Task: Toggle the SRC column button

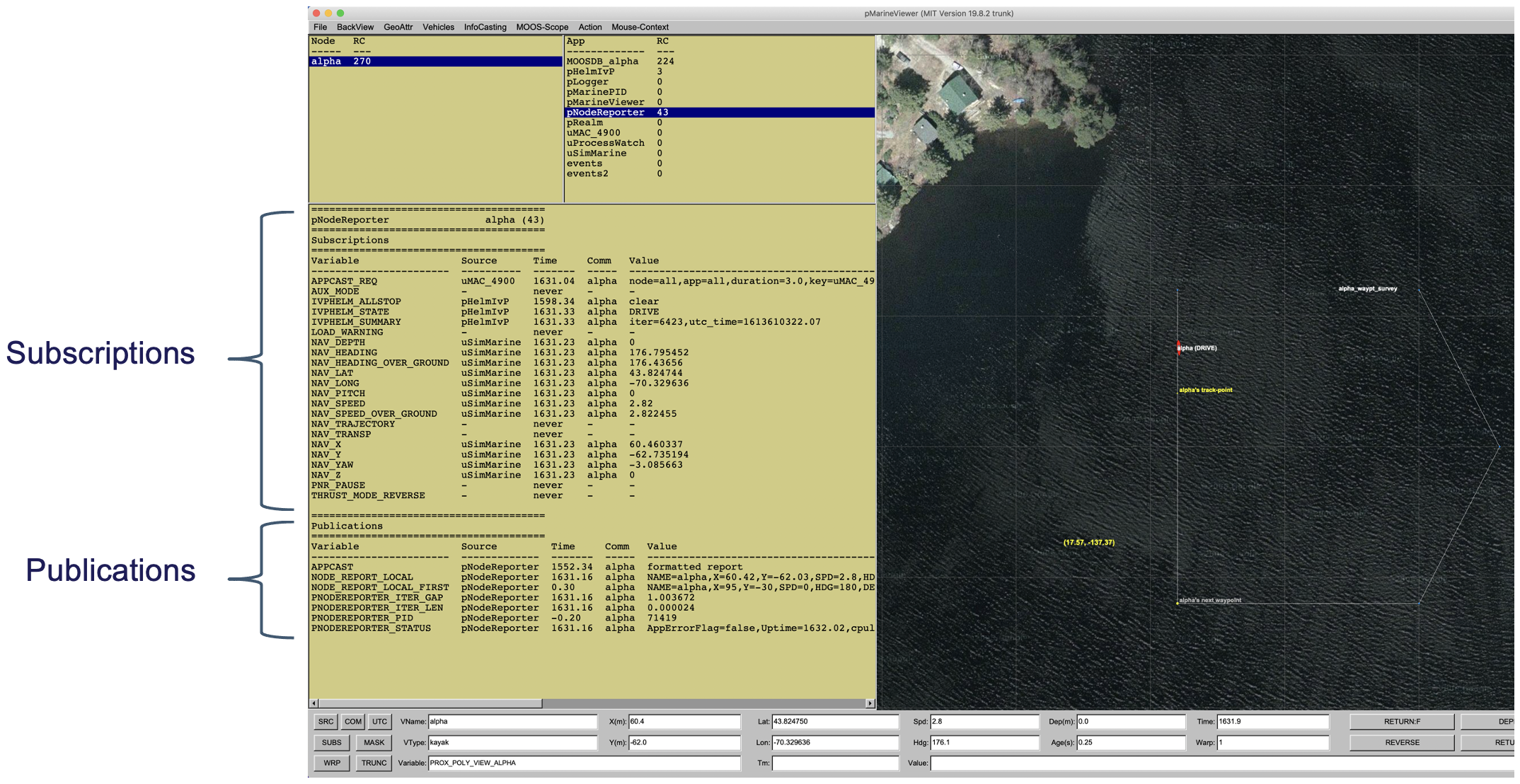Action: tap(326, 722)
